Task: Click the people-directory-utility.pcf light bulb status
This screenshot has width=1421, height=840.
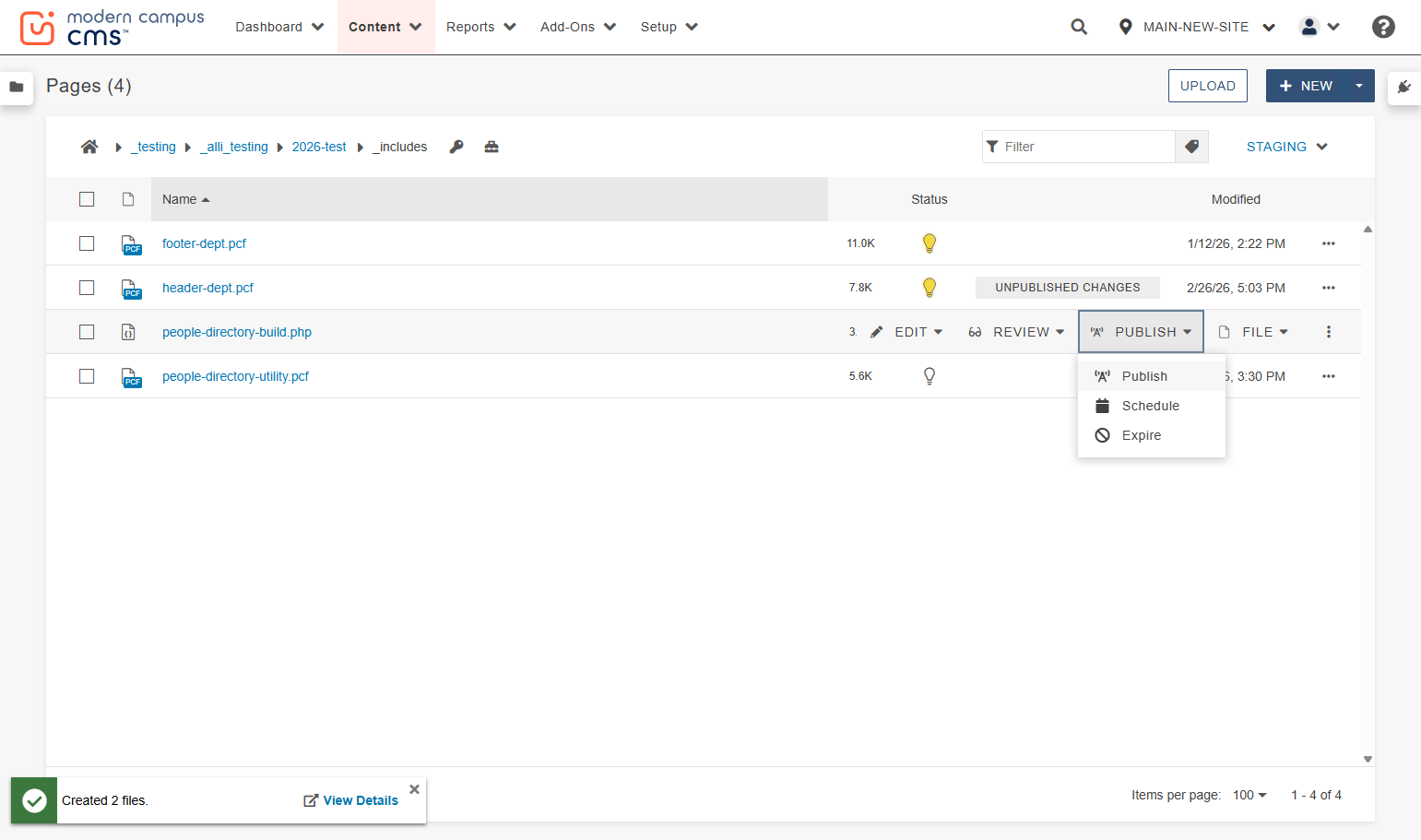Action: pyautogui.click(x=930, y=376)
